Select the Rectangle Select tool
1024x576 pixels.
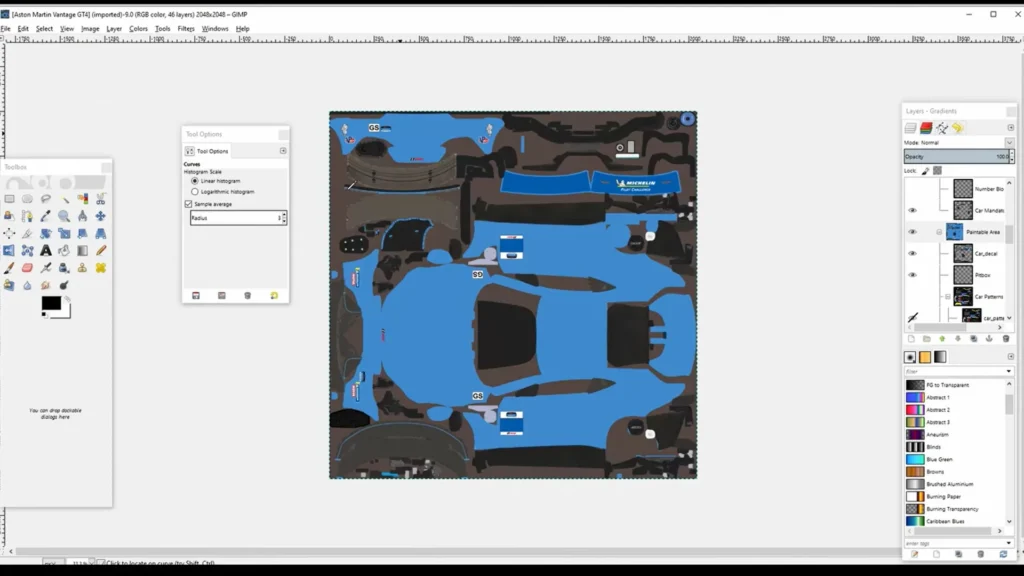[9, 199]
